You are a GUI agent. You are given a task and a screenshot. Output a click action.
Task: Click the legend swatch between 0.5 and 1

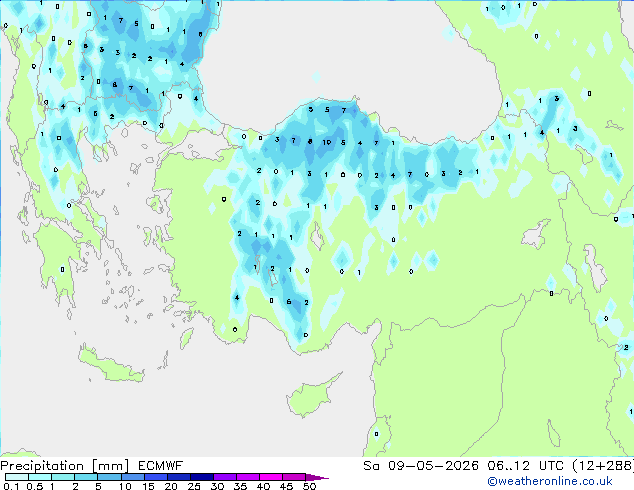40,477
